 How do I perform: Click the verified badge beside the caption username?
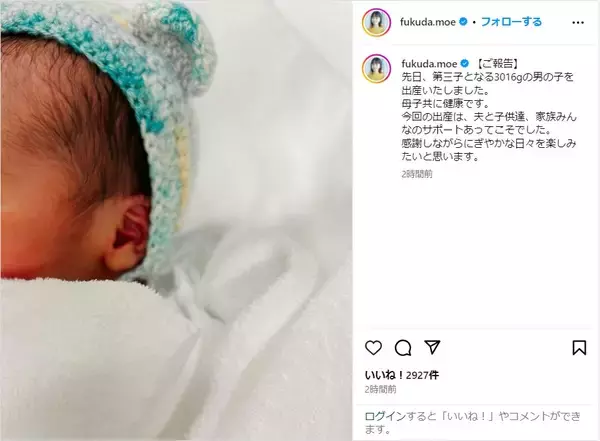pos(465,63)
